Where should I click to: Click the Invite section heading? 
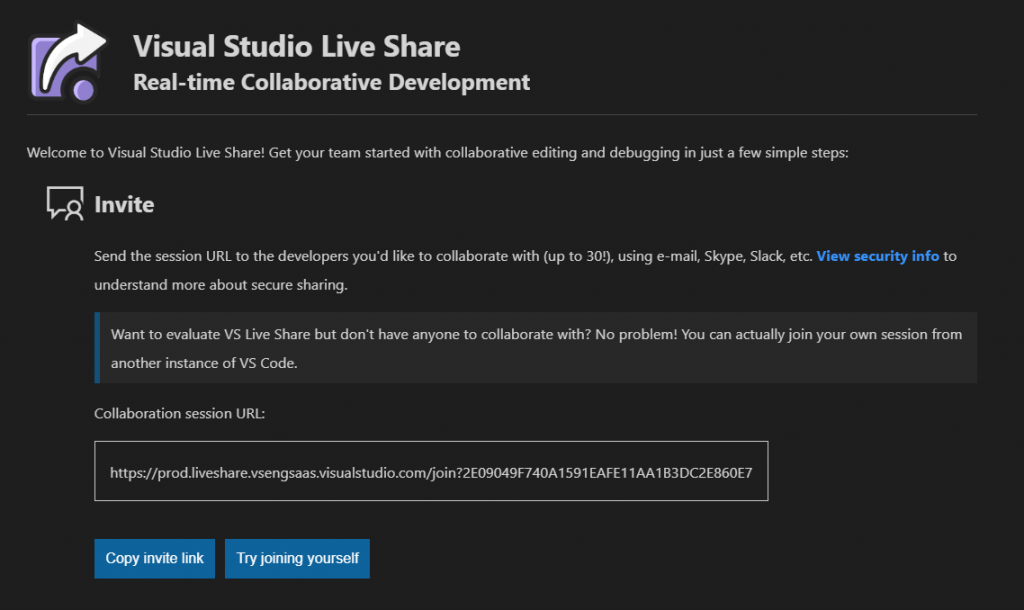[x=124, y=204]
